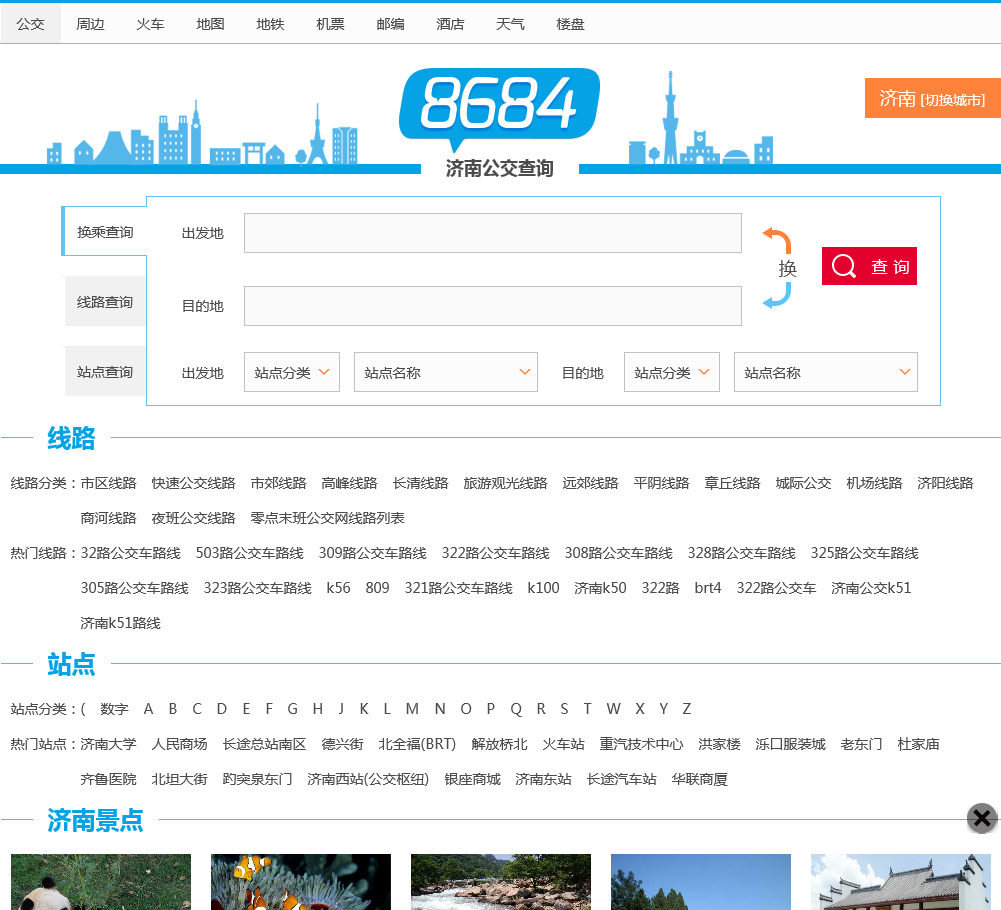Viewport: 1001px width, 910px height.
Task: Open the 天气 navigation tab
Action: pyautogui.click(x=510, y=24)
